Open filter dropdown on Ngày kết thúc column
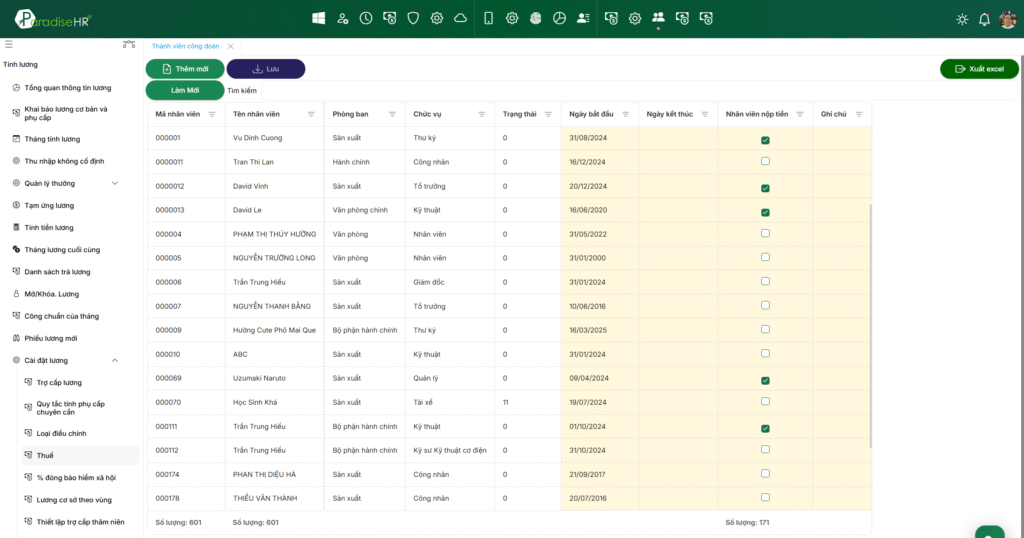The height and width of the screenshot is (538, 1024). [705, 114]
